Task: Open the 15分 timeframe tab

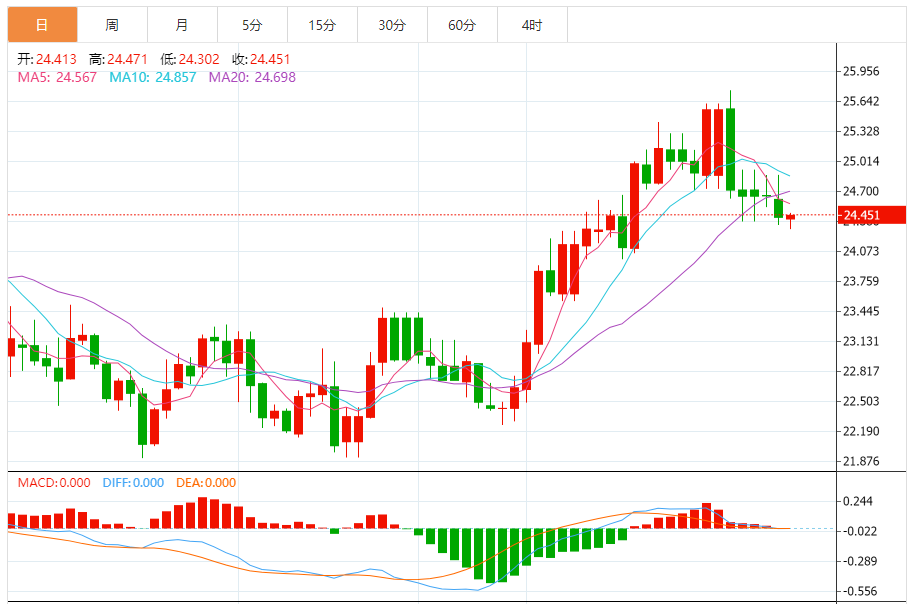Action: 322,25
